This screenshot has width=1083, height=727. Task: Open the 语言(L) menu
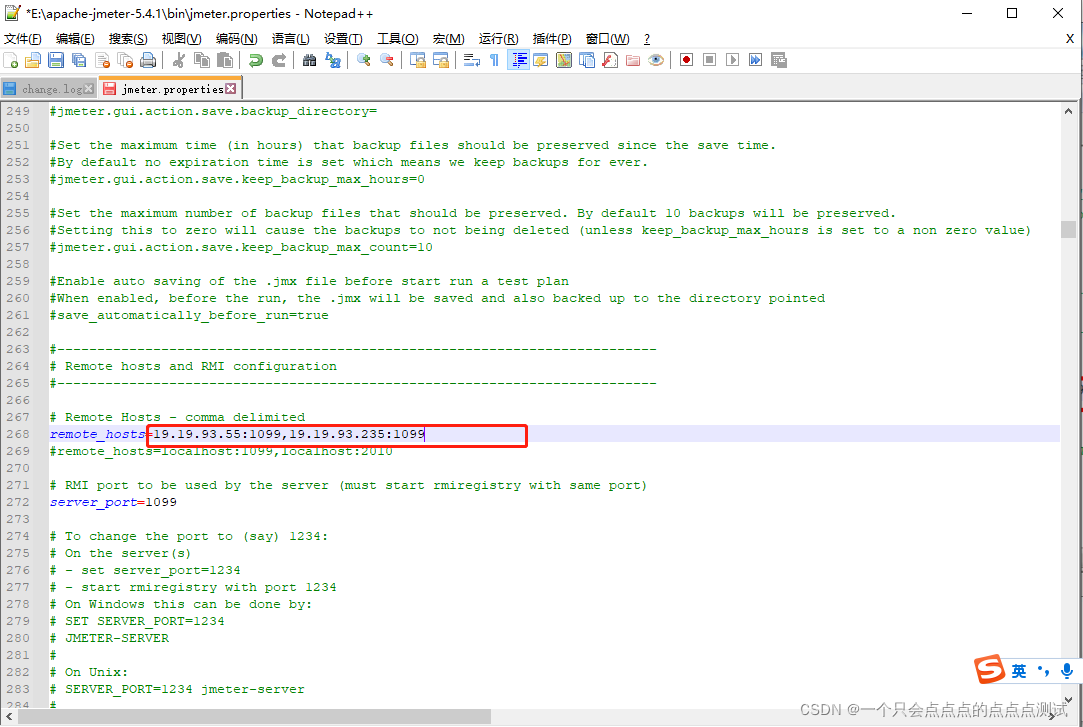coord(290,39)
